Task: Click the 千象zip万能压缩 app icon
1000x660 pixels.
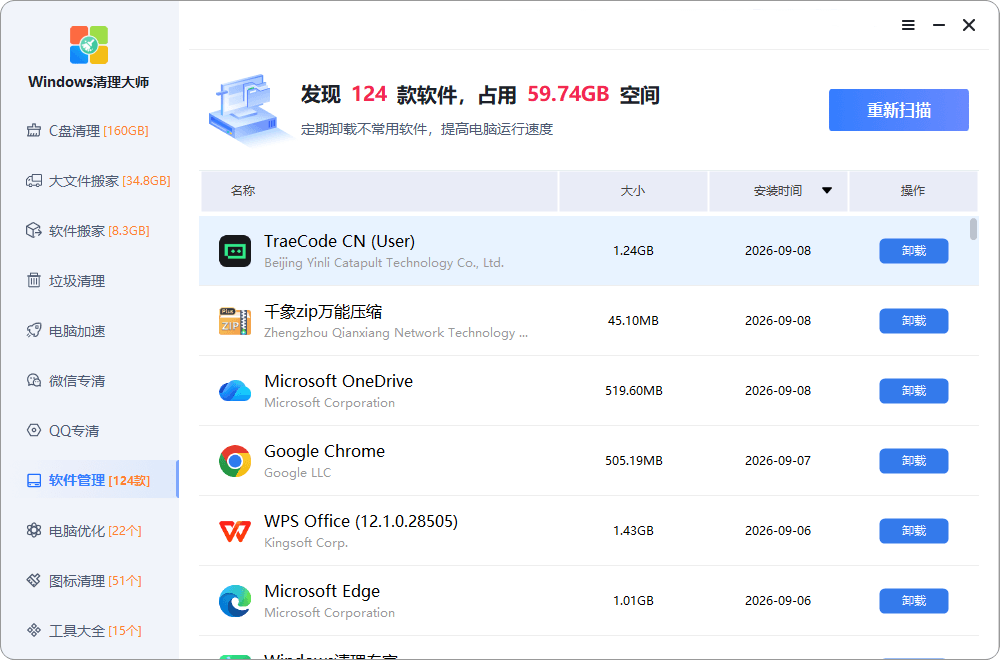Action: tap(235, 321)
